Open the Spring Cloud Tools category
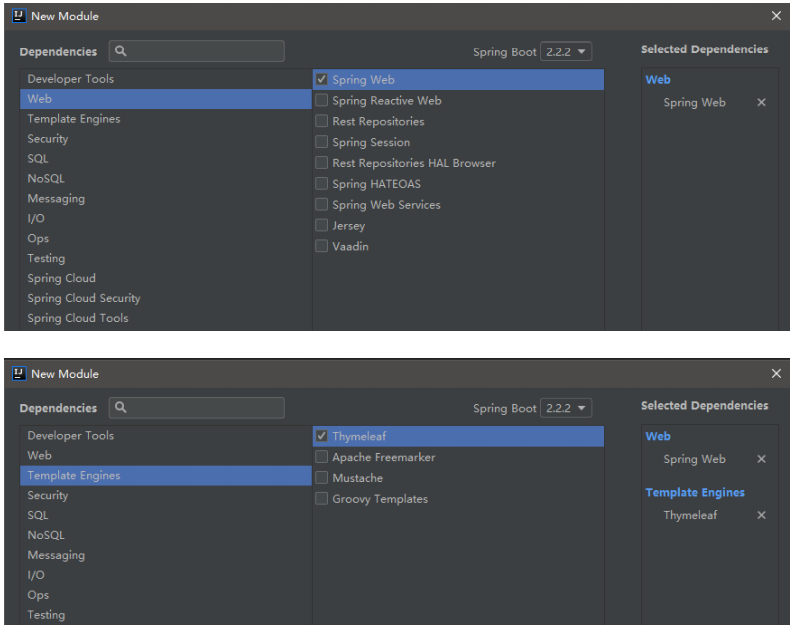The width and height of the screenshot is (801, 633). (166, 318)
